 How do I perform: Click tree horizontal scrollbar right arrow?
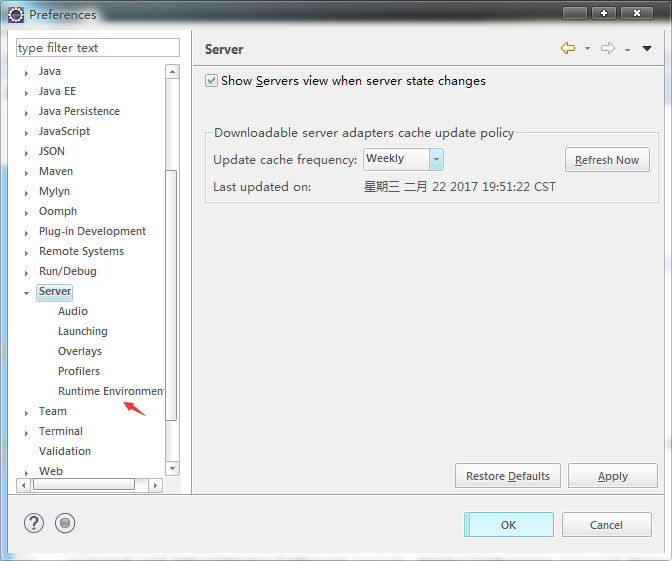(x=155, y=486)
